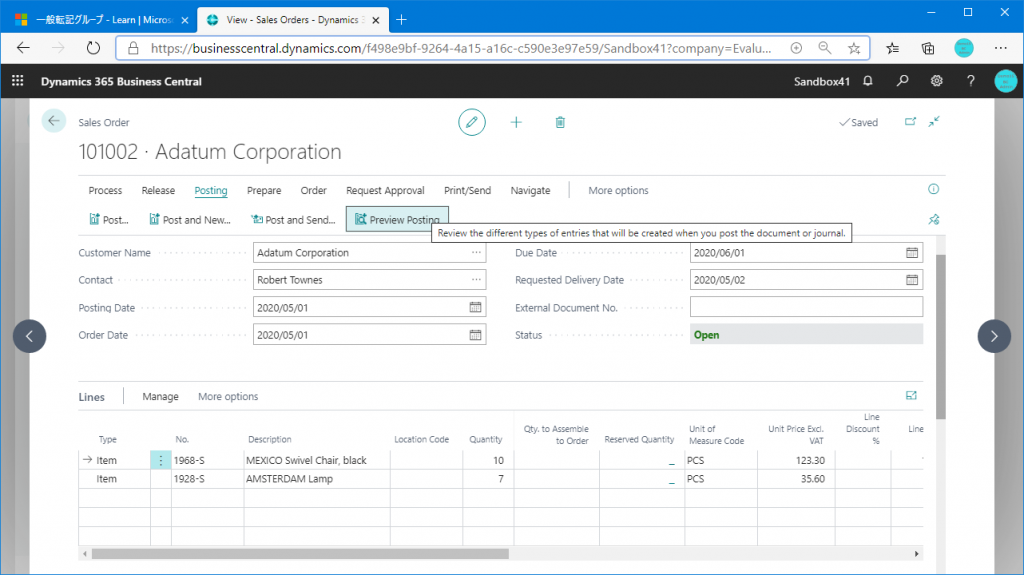Screen dimensions: 1024x575
Task: Open the Request Approval menu
Action: [x=385, y=190]
